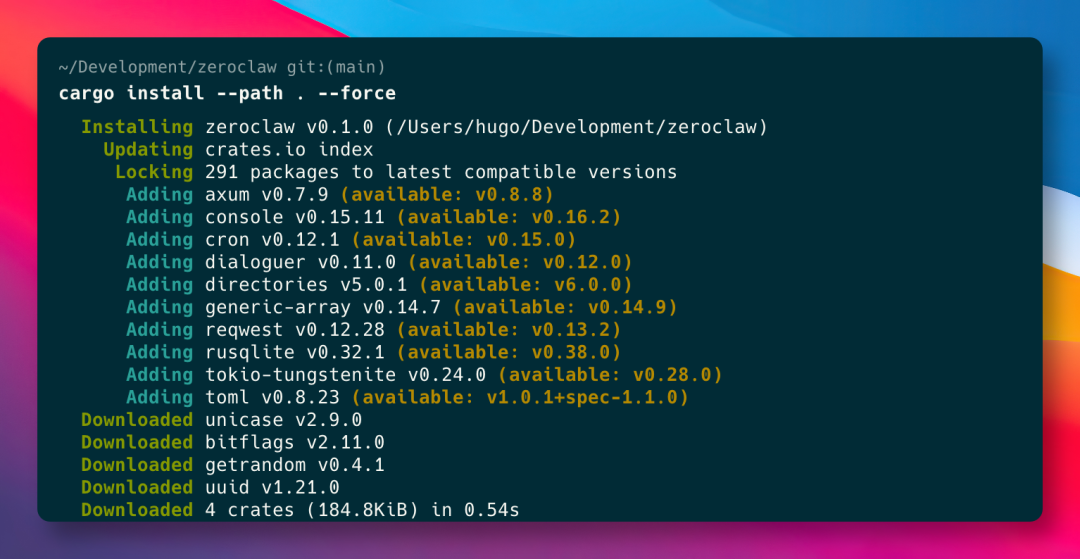Click the available v0.38.0 note for rusqlite
Screen dimensions: 1080x559
(x=509, y=352)
